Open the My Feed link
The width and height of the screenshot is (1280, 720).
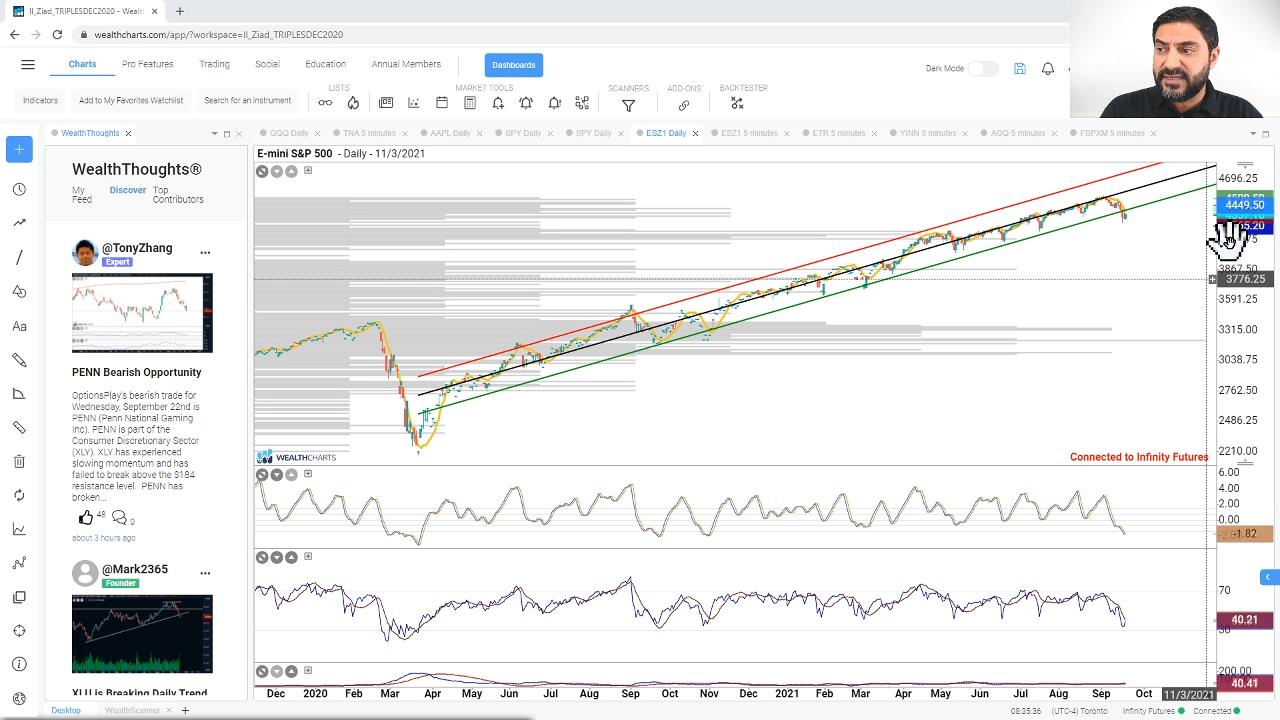(81, 194)
